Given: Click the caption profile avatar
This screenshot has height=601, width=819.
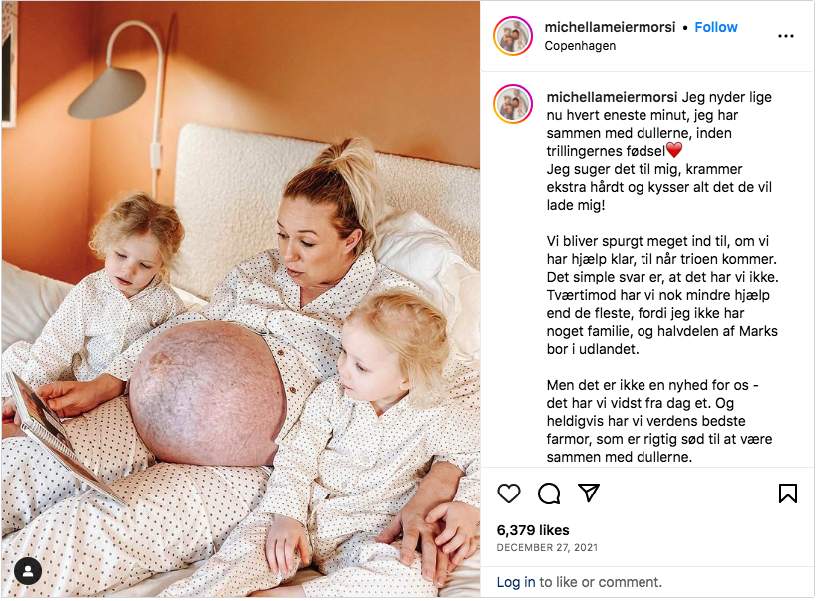Looking at the screenshot, I should tap(513, 104).
